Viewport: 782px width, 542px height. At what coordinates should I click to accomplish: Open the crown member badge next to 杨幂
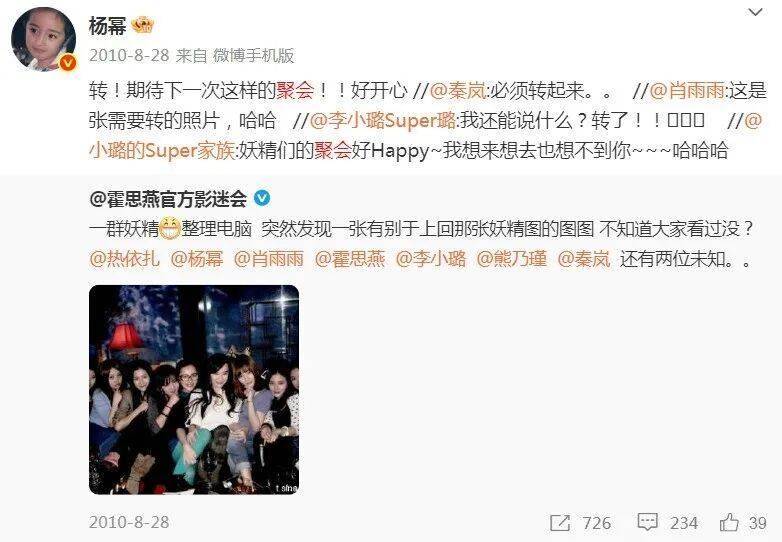coord(143,25)
